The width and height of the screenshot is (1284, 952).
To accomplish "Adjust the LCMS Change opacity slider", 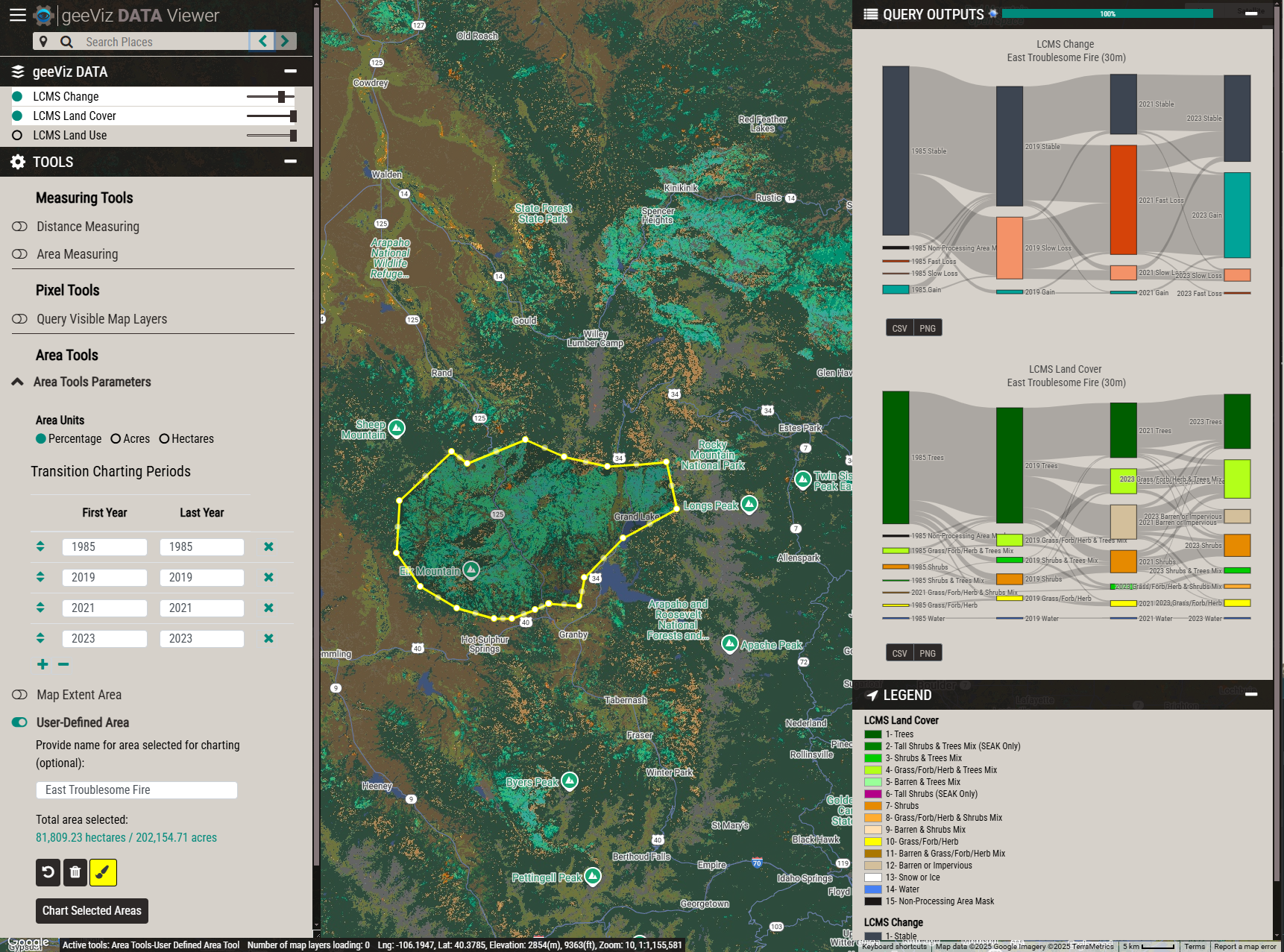I will point(280,96).
